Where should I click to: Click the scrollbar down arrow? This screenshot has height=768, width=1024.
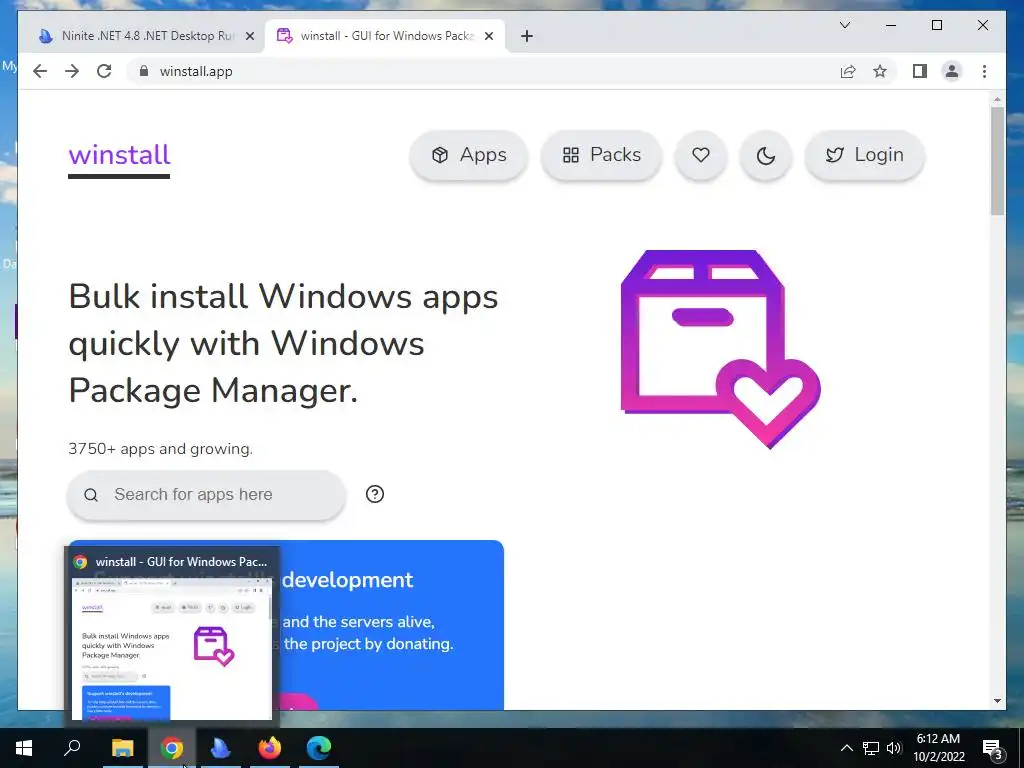(x=997, y=701)
